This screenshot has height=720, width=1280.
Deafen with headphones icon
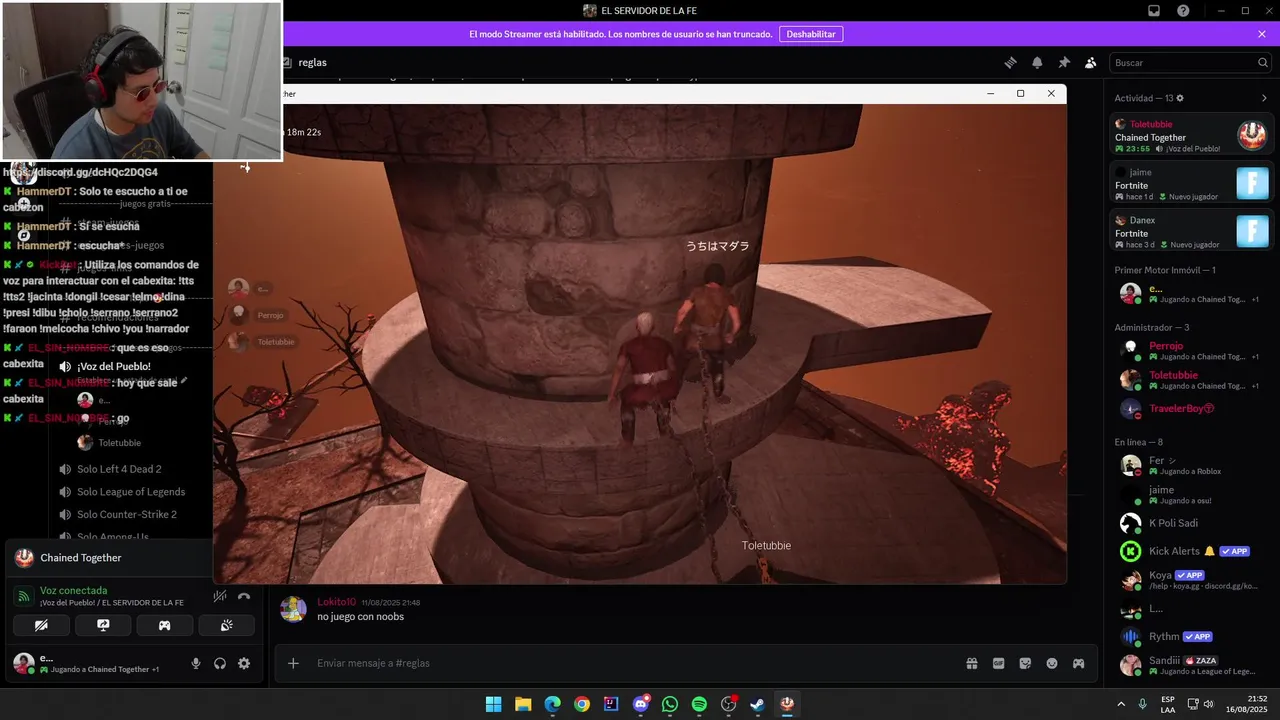pyautogui.click(x=220, y=663)
